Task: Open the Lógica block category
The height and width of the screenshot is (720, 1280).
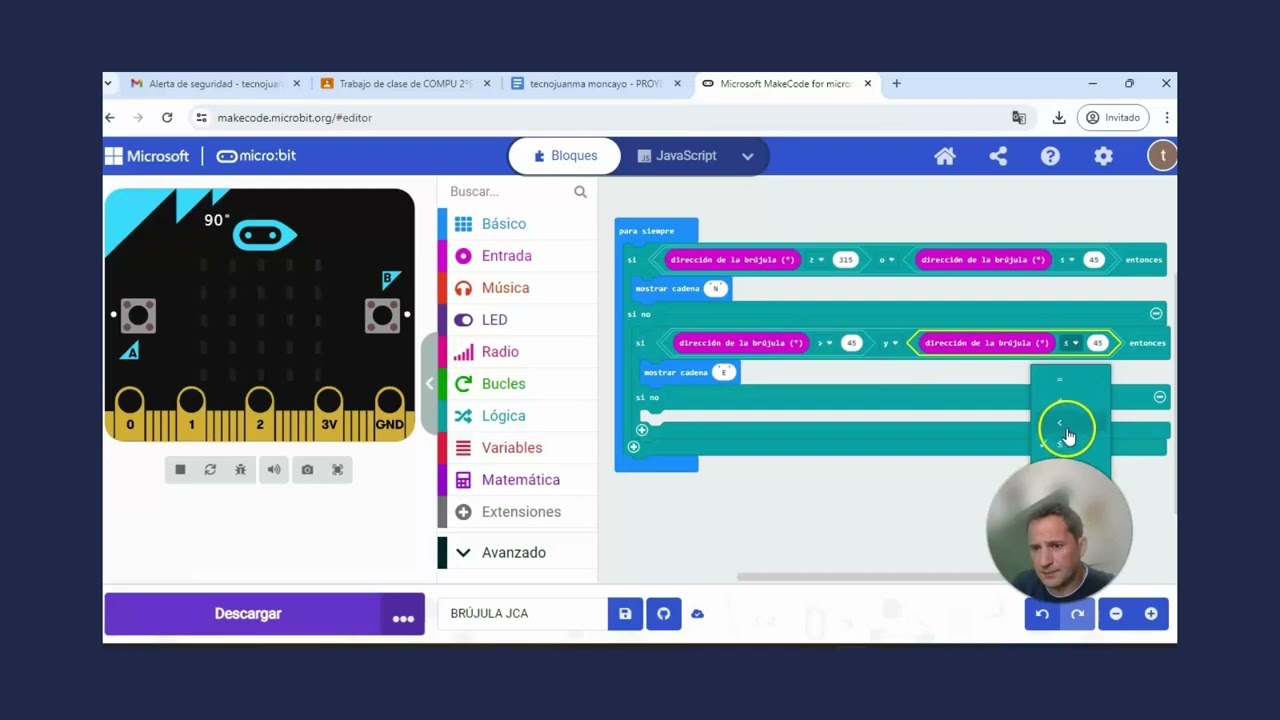Action: coord(517,416)
